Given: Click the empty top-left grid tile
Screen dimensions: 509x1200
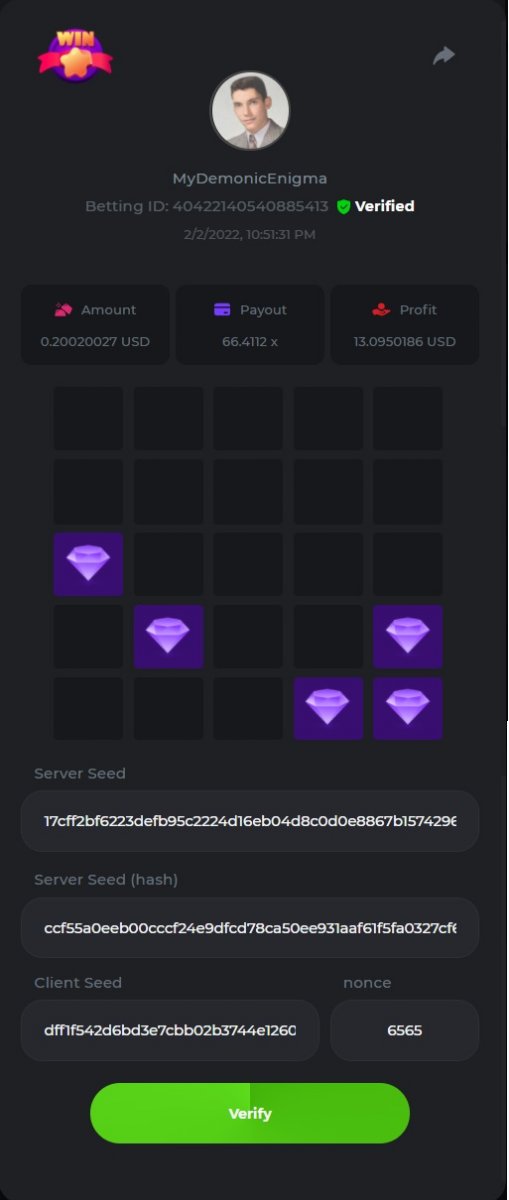Looking at the screenshot, I should click(x=88, y=419).
